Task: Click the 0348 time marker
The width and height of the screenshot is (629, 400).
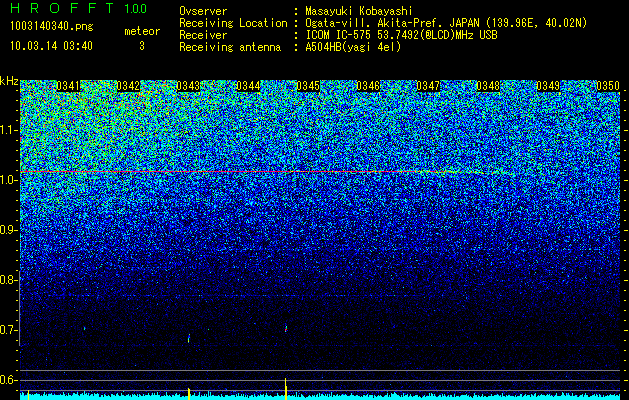Action: tap(488, 86)
